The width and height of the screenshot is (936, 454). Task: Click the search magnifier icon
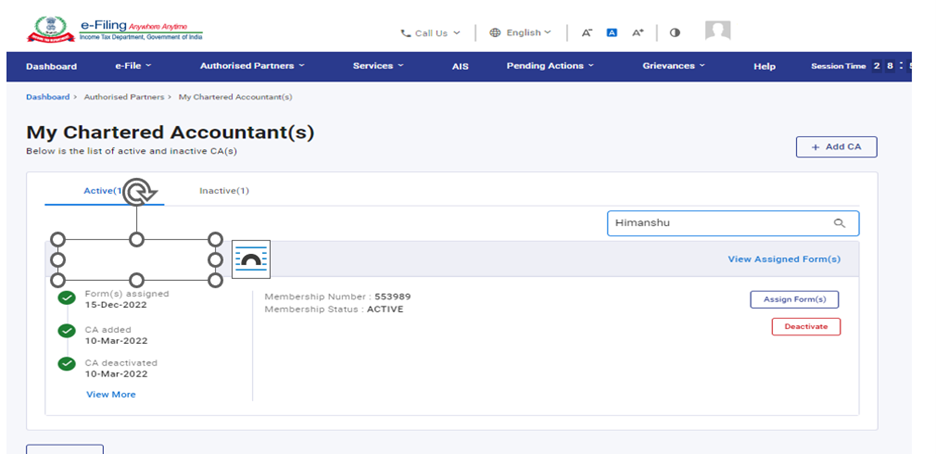[839, 223]
